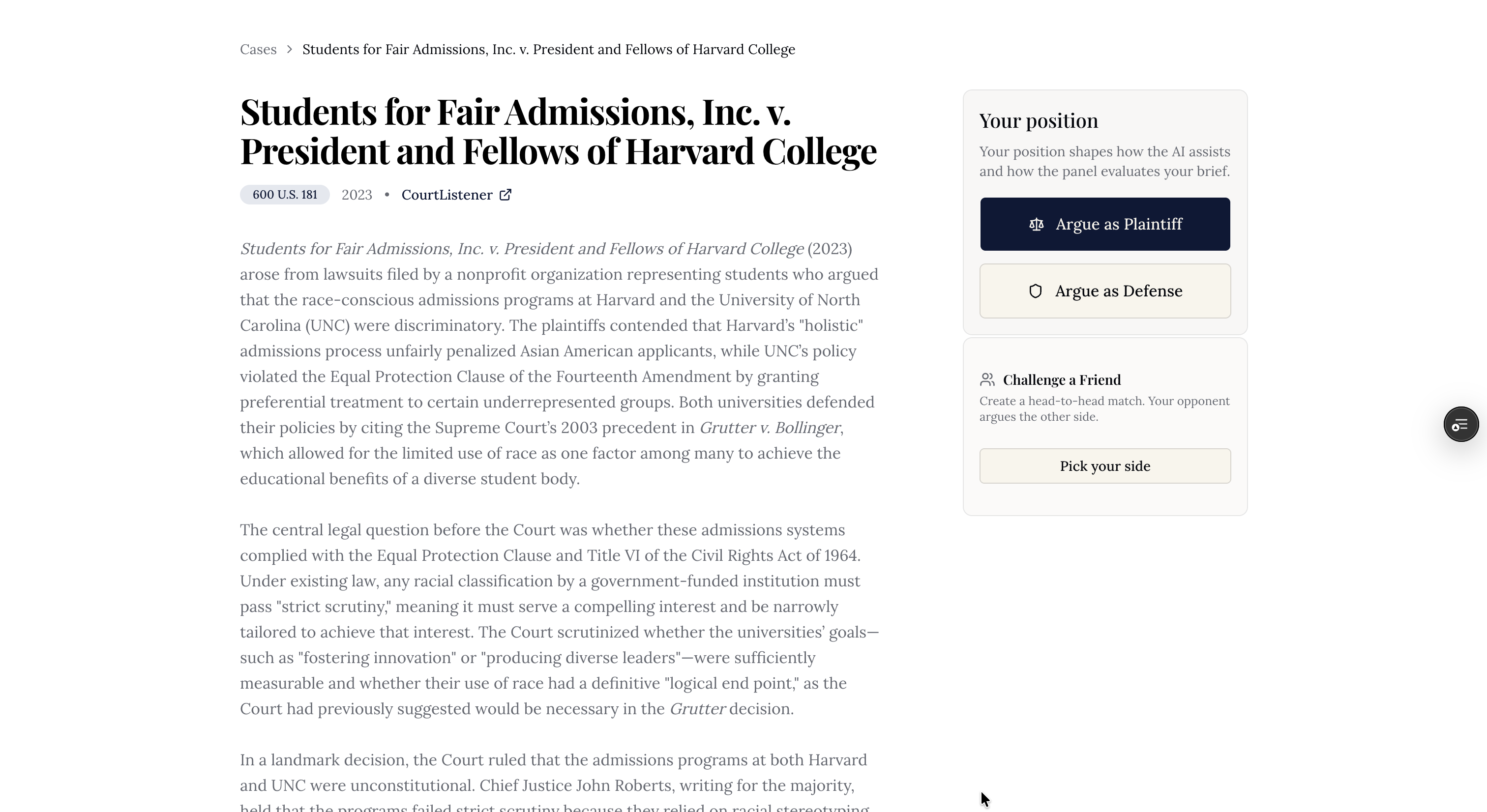Click the 2023 year label
This screenshot has height=812, width=1487.
point(357,195)
